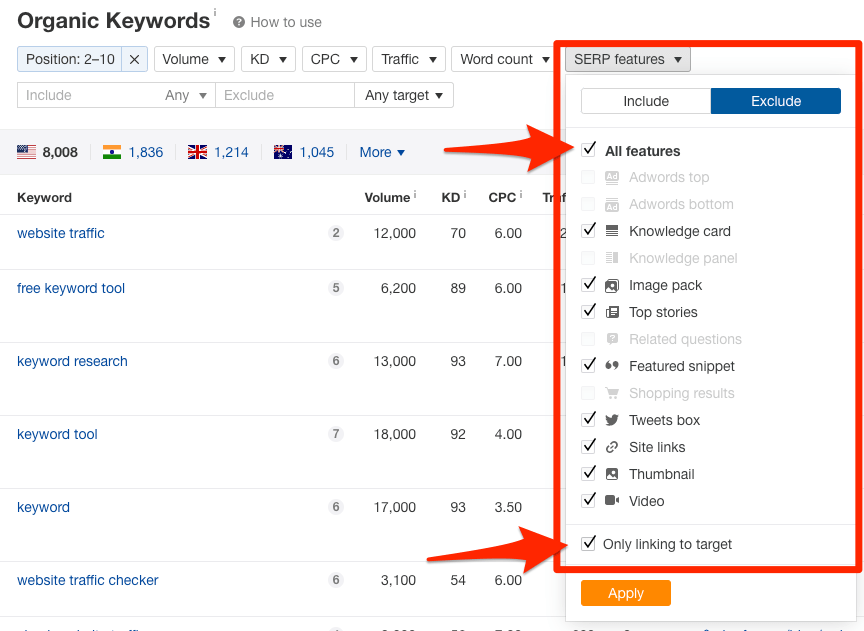Image resolution: width=864 pixels, height=631 pixels.
Task: Click the Tweets box Twitter icon
Action: click(612, 420)
